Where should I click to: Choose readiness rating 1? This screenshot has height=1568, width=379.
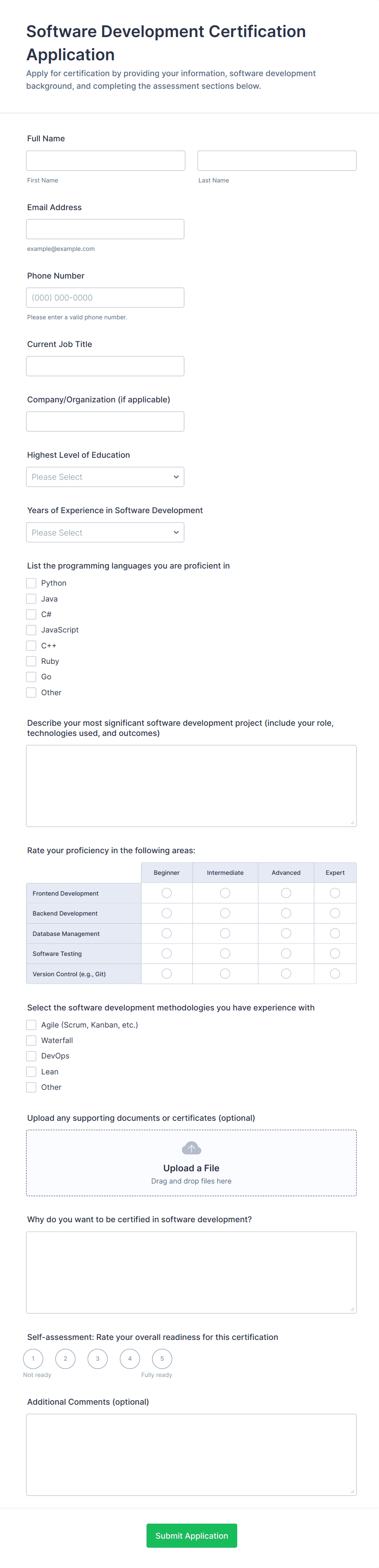tap(33, 1359)
